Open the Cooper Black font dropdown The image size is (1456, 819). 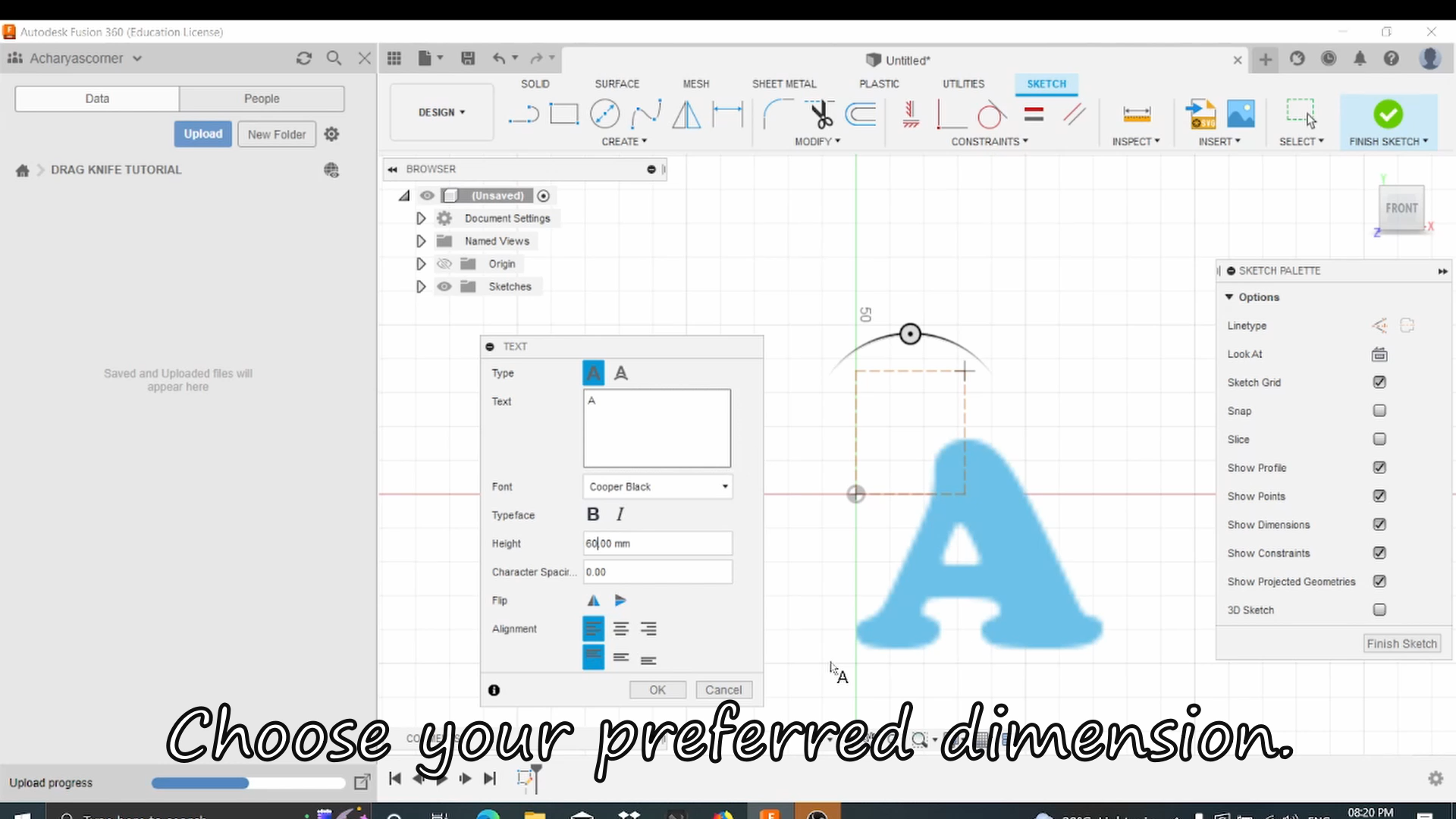coord(657,487)
